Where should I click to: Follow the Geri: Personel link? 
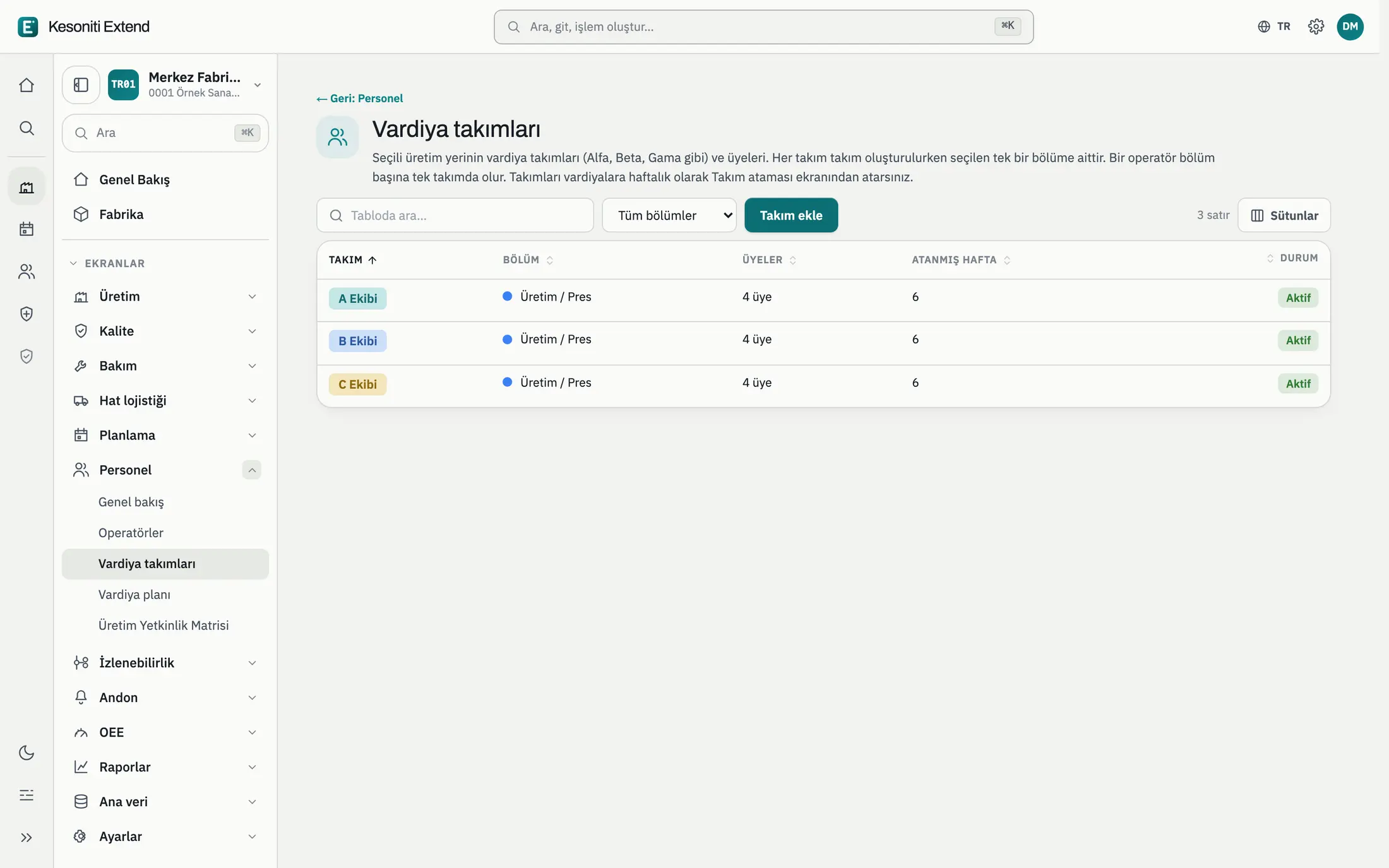click(359, 98)
